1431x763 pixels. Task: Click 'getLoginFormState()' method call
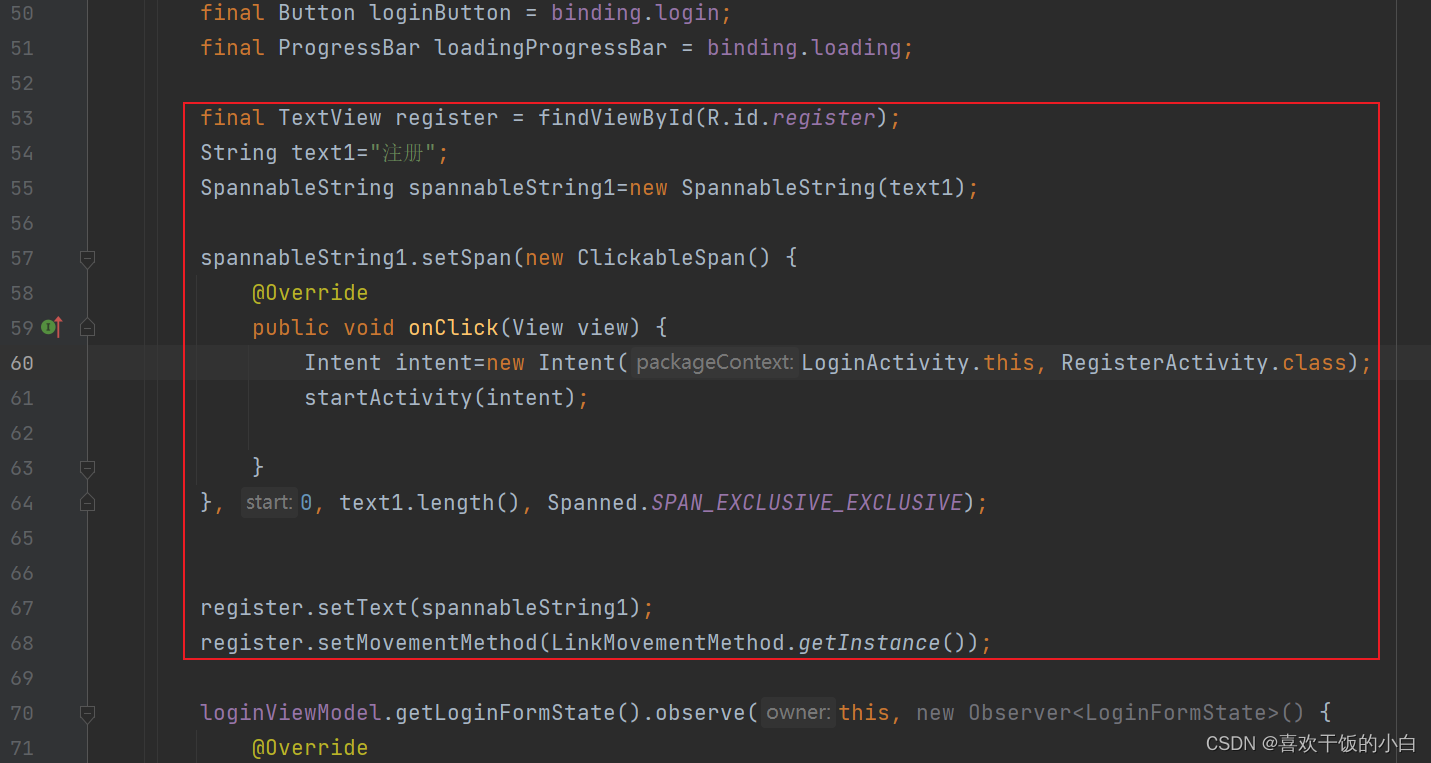tap(518, 713)
